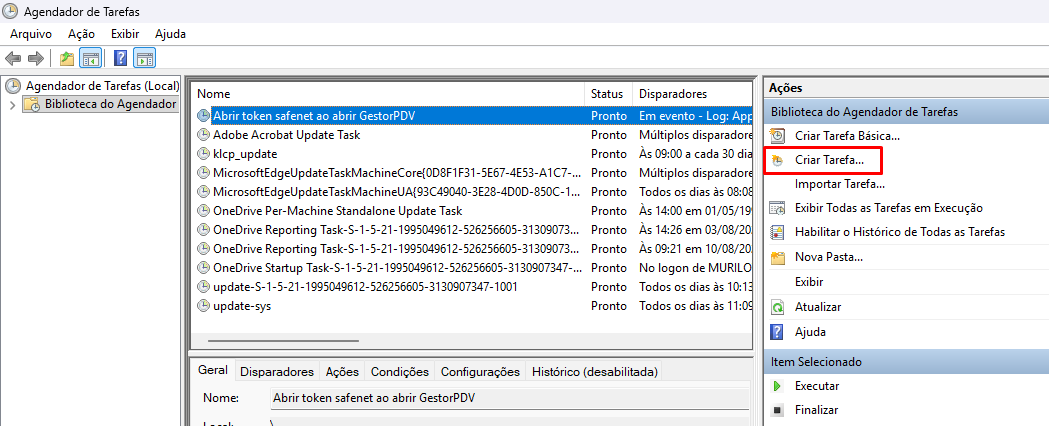Click the Criar Tarefa Básica icon
Image resolution: width=1049 pixels, height=426 pixels.
(x=778, y=136)
